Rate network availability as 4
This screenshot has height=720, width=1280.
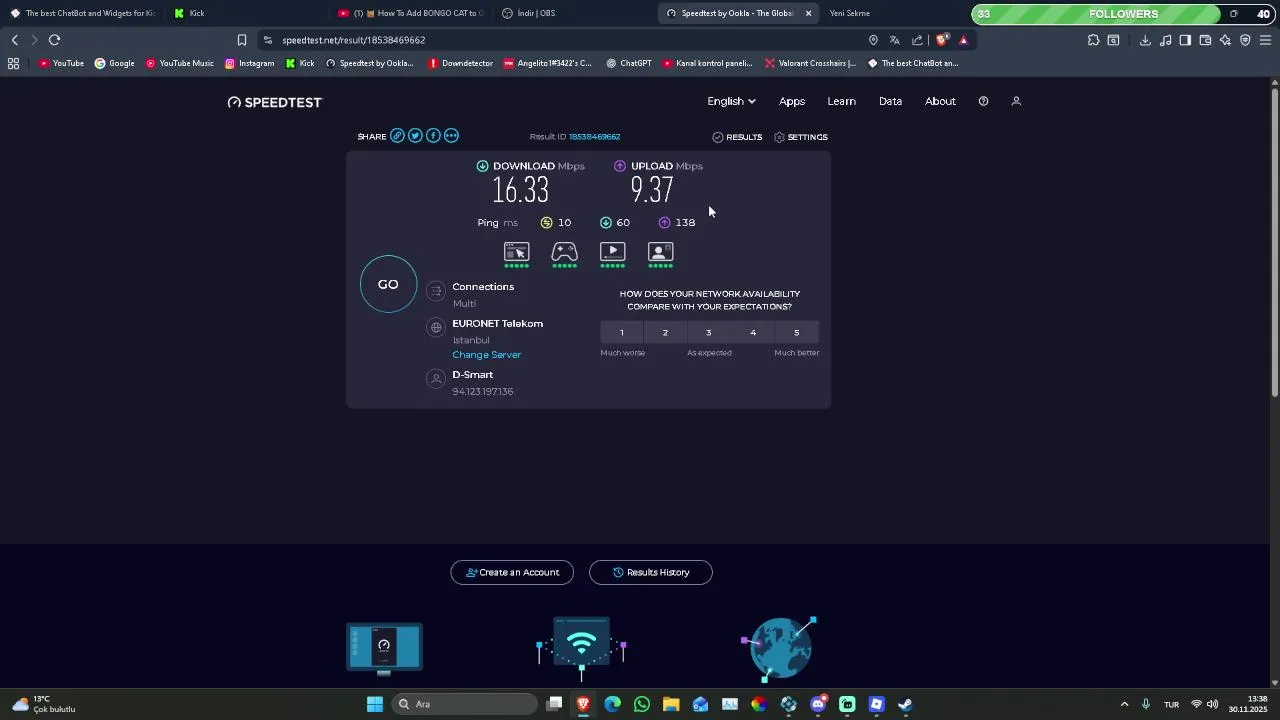tap(753, 332)
